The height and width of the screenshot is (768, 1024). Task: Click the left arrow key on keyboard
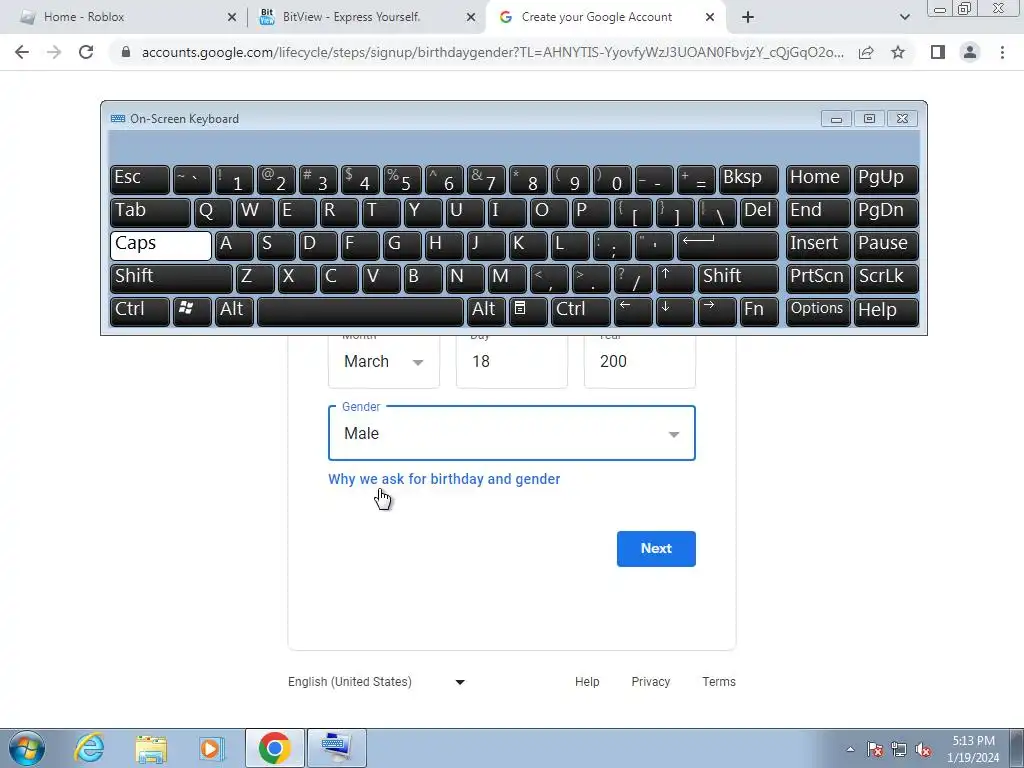[633, 311]
